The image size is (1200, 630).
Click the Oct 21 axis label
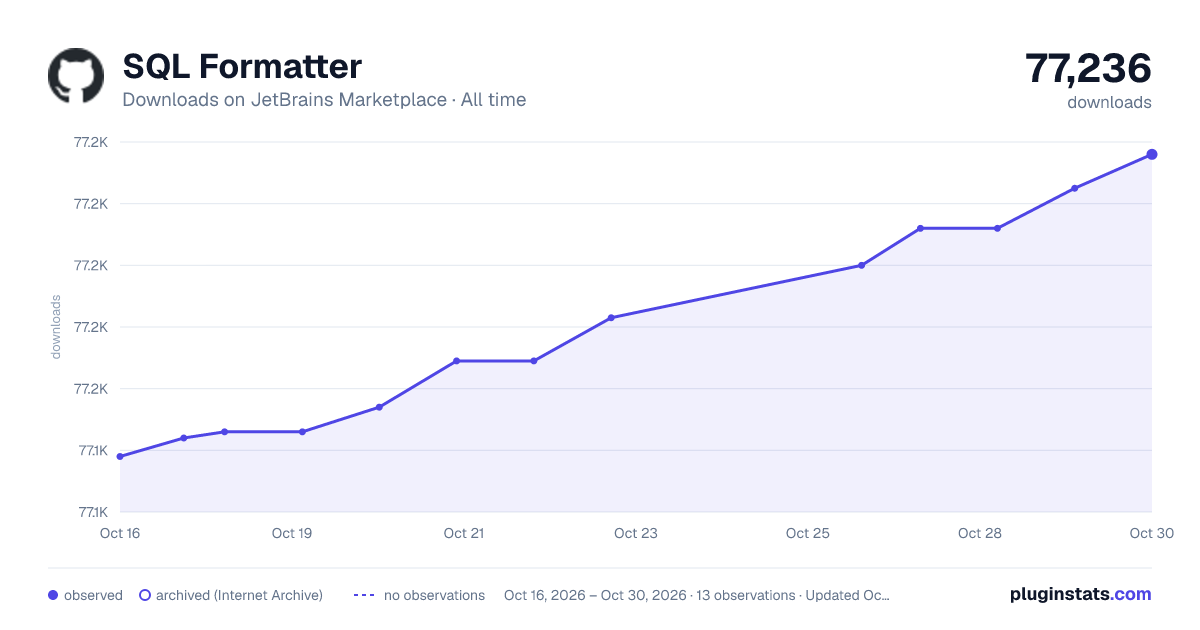coord(464,533)
